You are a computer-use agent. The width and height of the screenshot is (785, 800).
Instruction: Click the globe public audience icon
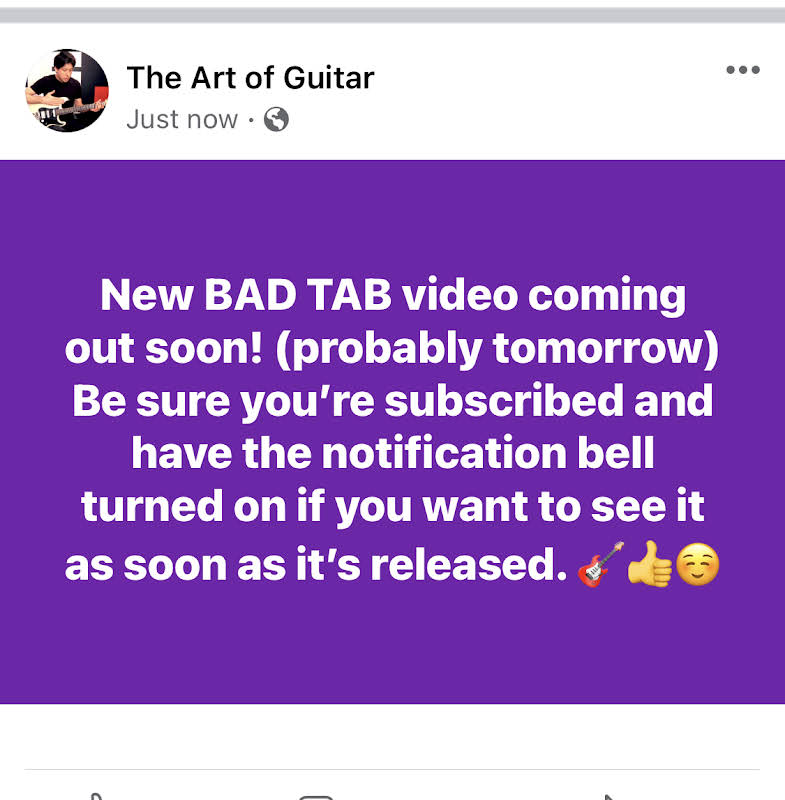(x=276, y=119)
